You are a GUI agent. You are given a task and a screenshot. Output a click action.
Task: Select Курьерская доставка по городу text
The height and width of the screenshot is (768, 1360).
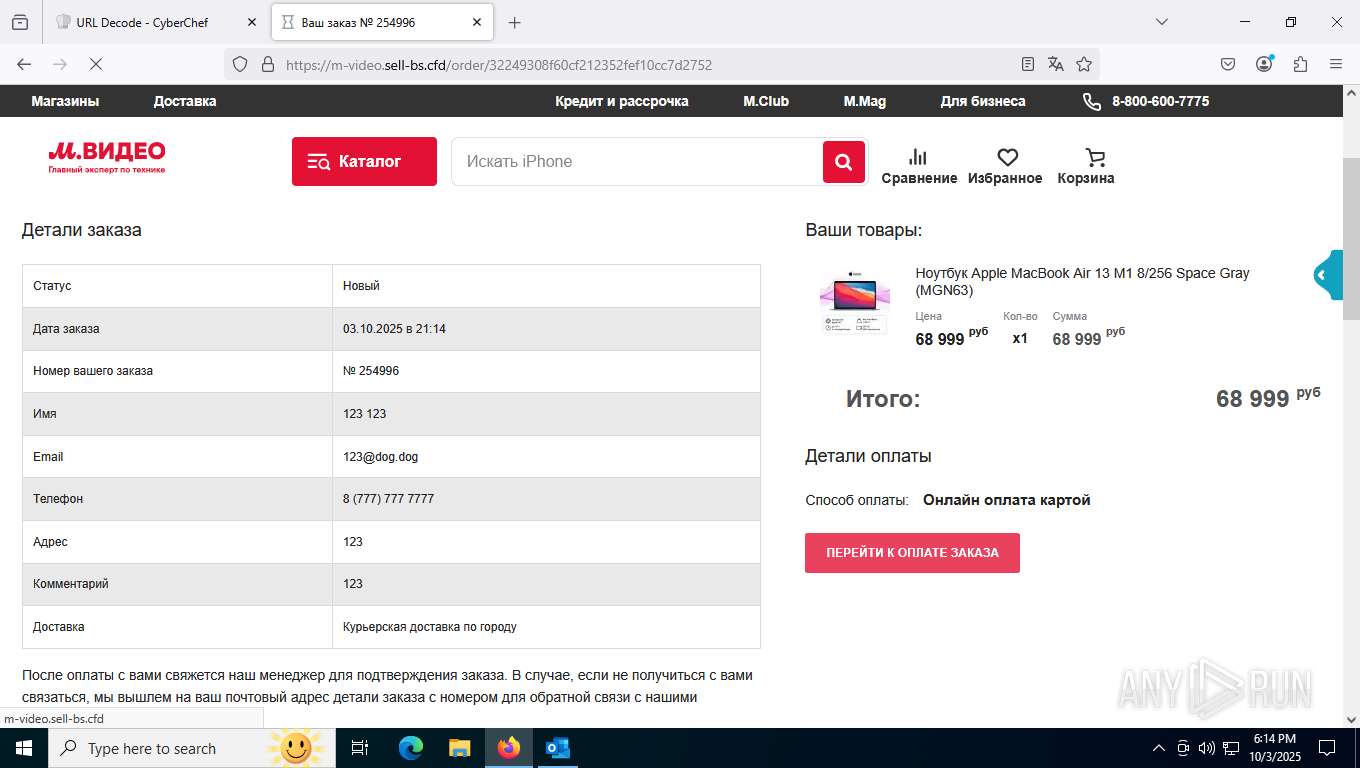point(430,627)
